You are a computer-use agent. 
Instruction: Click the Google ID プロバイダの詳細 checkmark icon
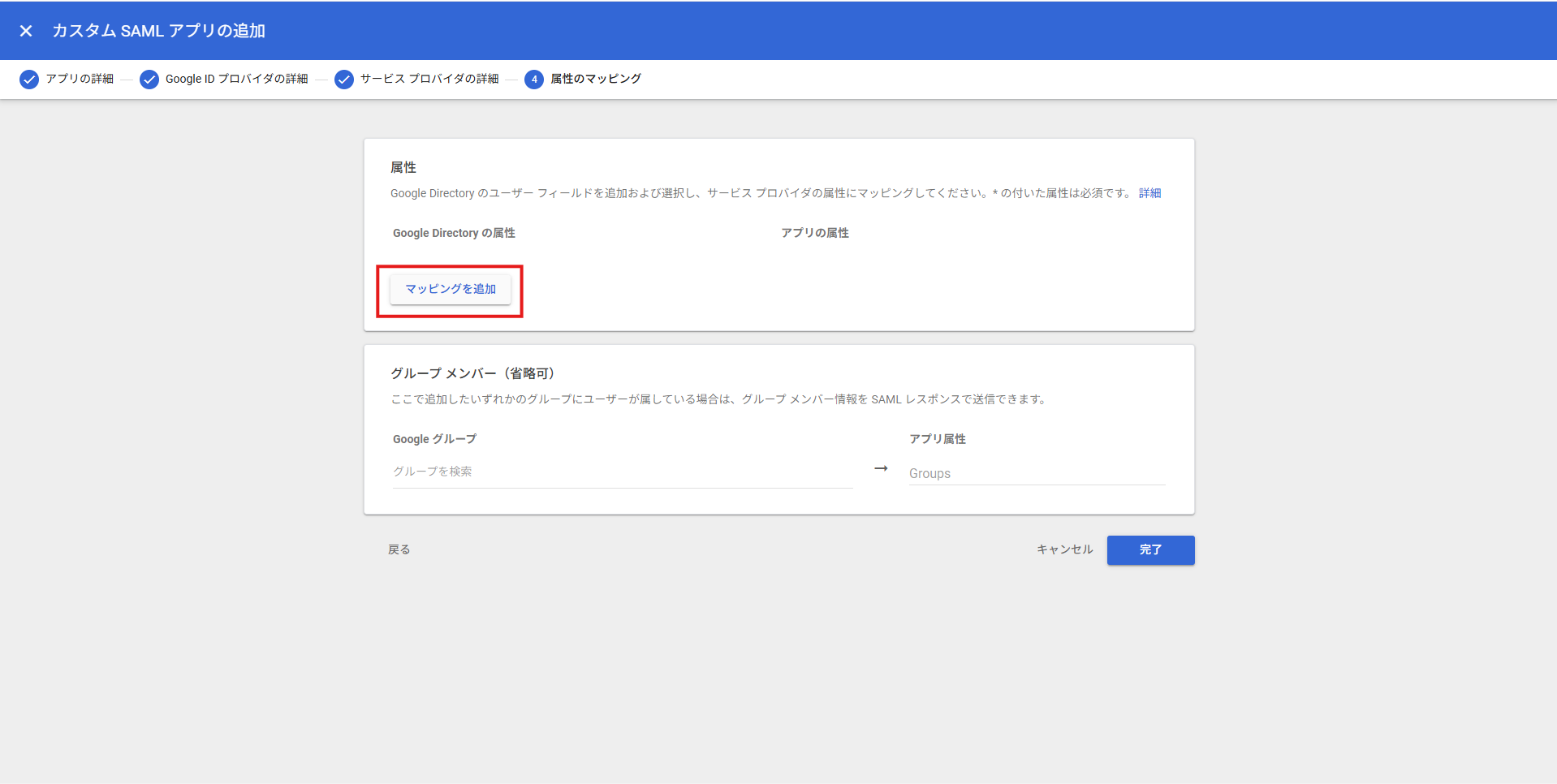click(149, 80)
